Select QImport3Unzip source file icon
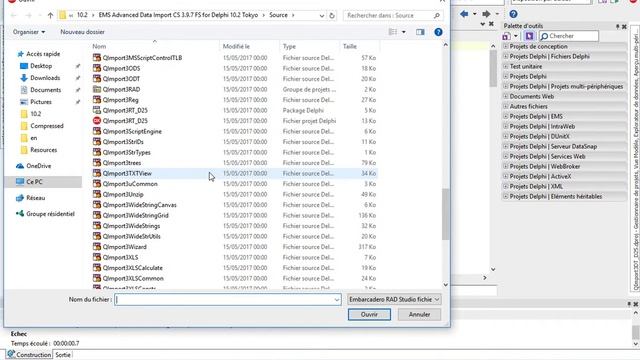This screenshot has height=360, width=640. pyautogui.click(x=97, y=194)
